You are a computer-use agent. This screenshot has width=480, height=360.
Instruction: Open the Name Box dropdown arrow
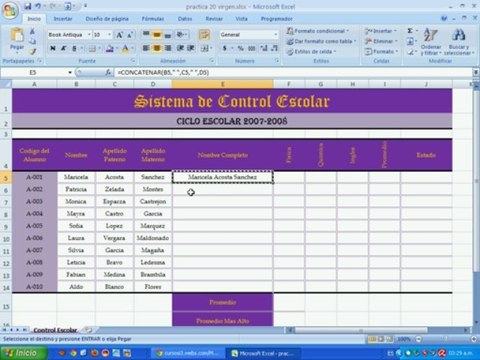[x=70, y=72]
